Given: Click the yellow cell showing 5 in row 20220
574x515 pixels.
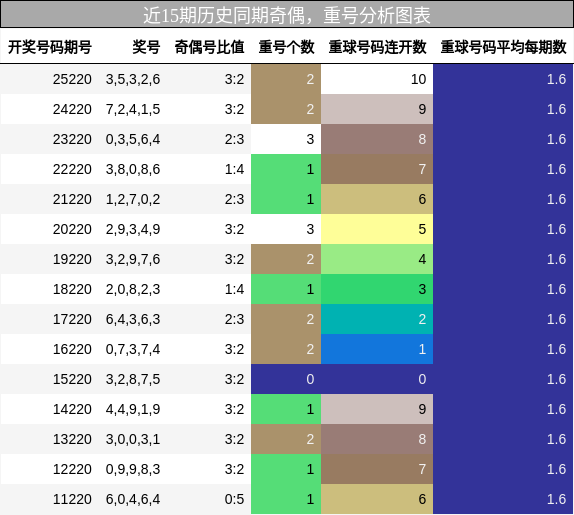Looking at the screenshot, I should 377,229.
